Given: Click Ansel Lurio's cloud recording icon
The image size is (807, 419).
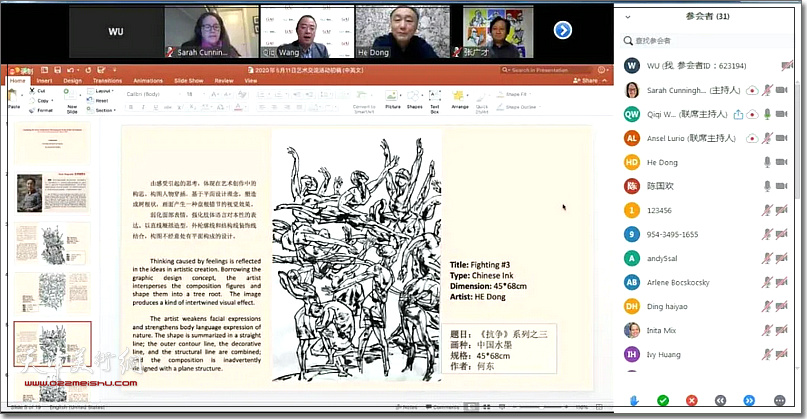Looking at the screenshot, I should click(x=752, y=138).
